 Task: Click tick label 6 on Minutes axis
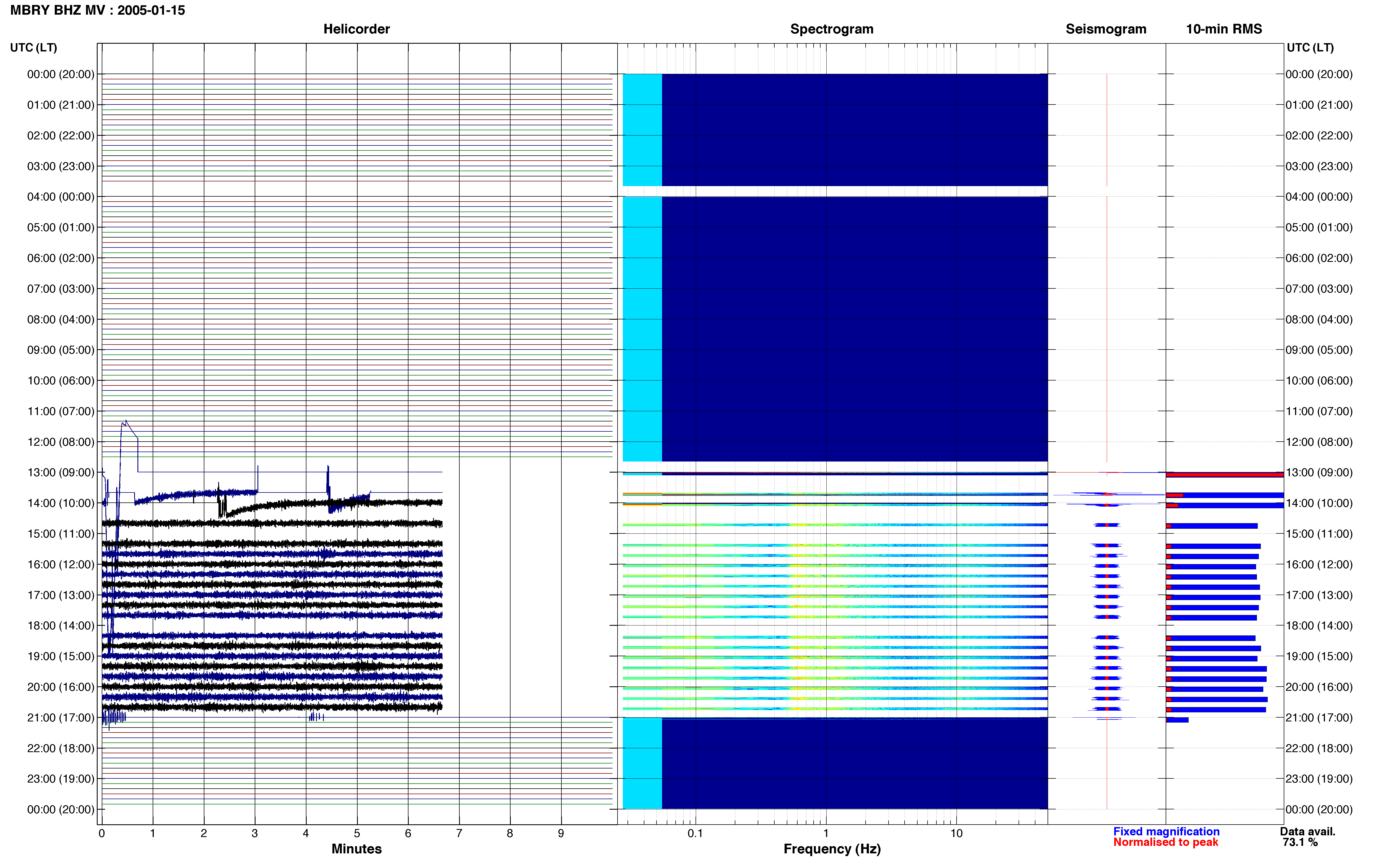408,833
